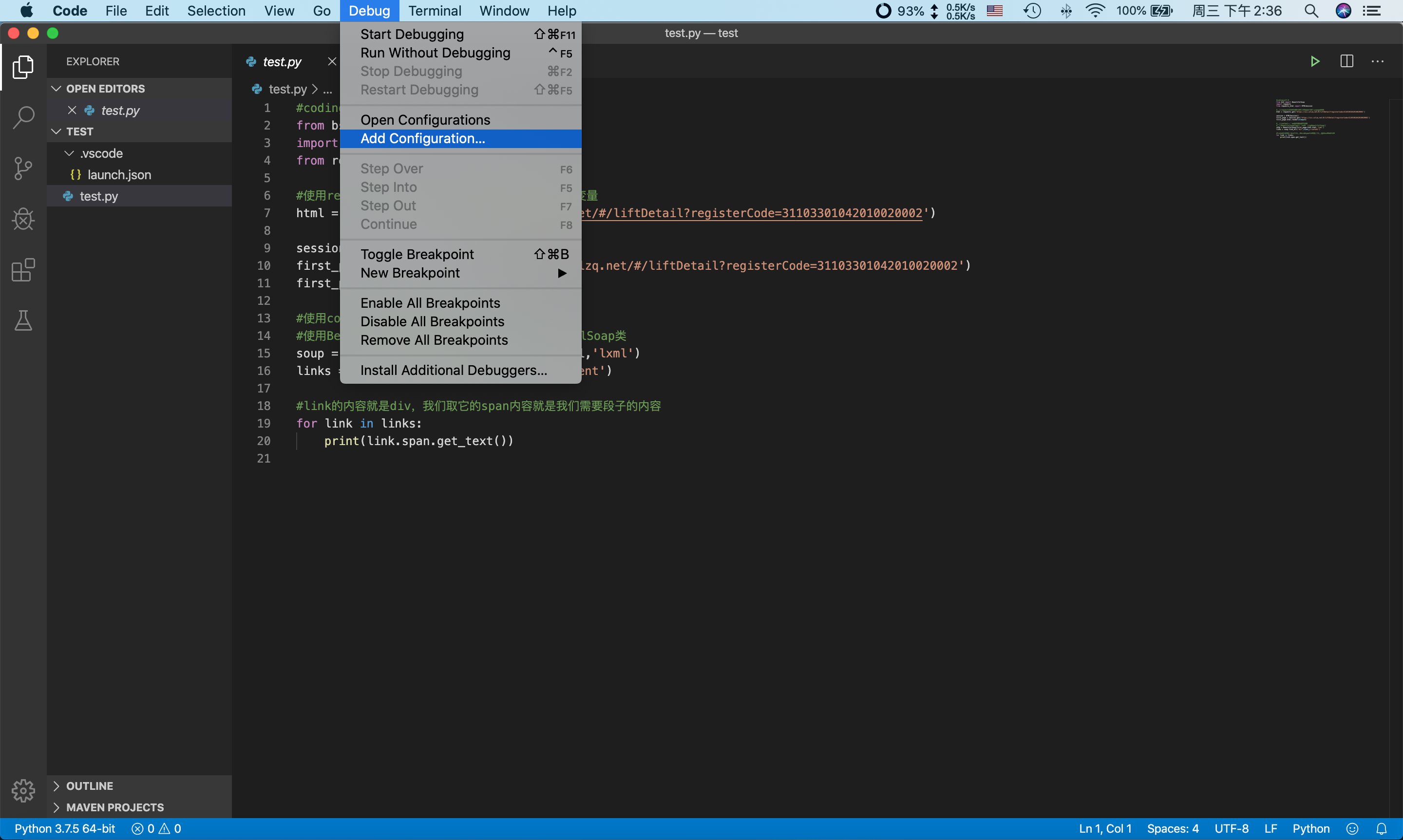Choose Run Without Debugging
Screen dimensions: 1403x840
[x=461, y=53]
